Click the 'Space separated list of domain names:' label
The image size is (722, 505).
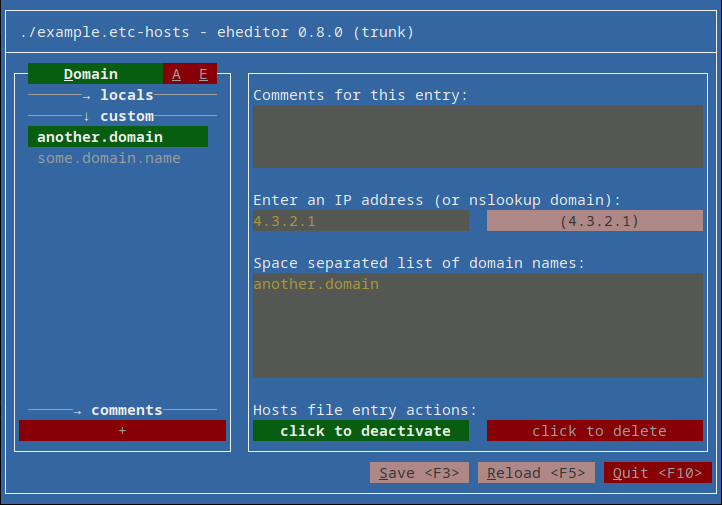coord(419,263)
